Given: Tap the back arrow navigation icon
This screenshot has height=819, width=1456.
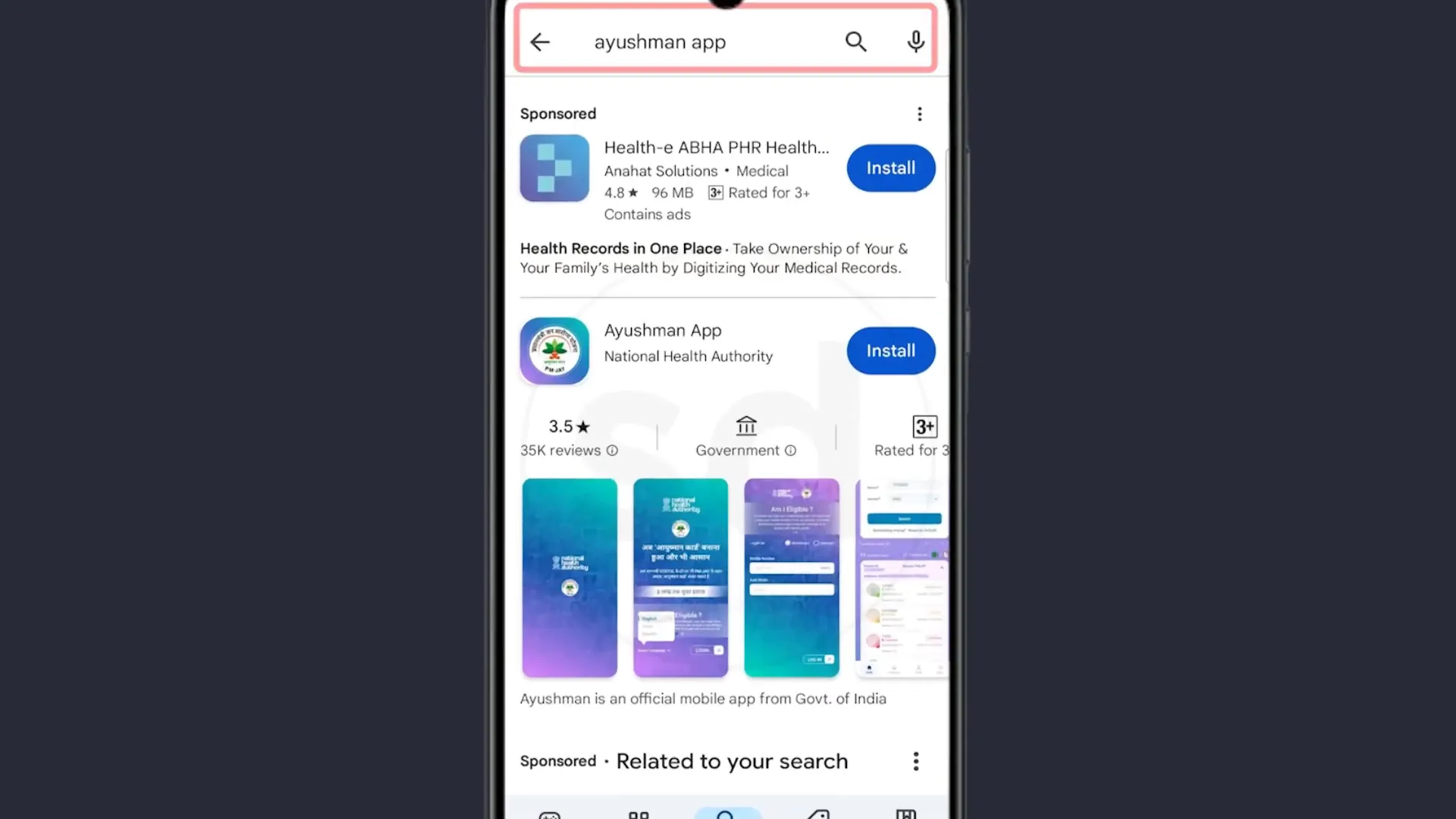Looking at the screenshot, I should (x=540, y=41).
